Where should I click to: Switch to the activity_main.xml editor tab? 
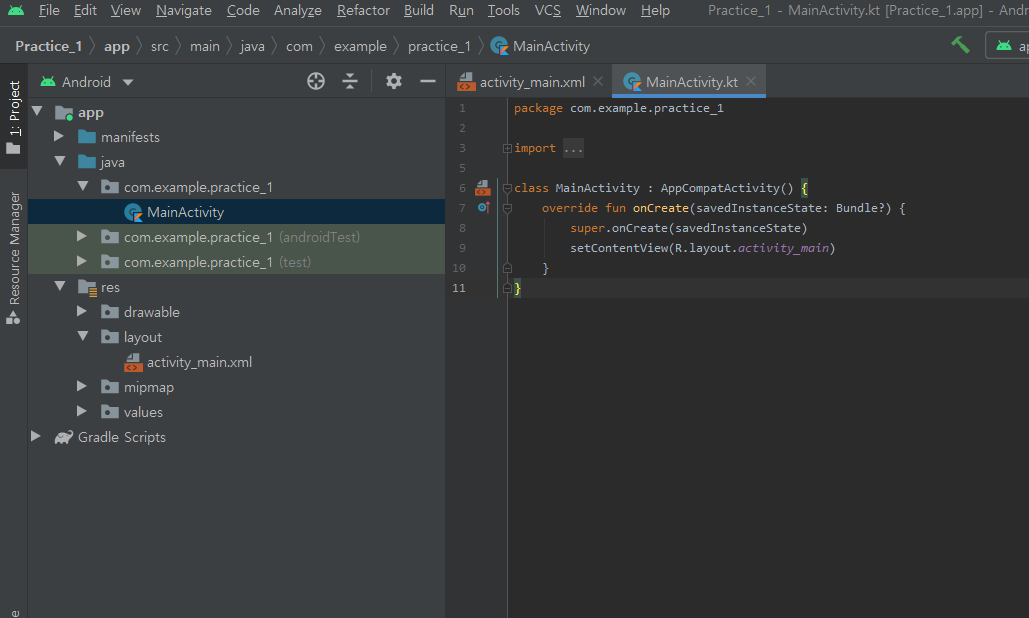click(530, 82)
